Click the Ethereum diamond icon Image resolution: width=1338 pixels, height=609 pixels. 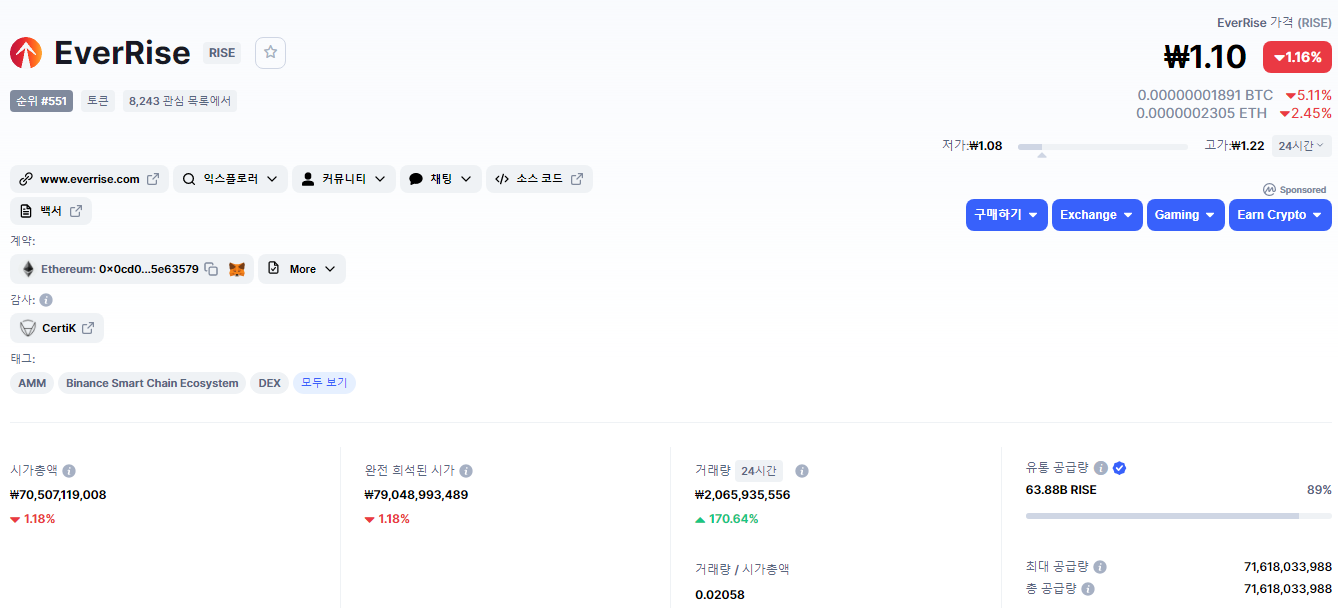click(28, 269)
